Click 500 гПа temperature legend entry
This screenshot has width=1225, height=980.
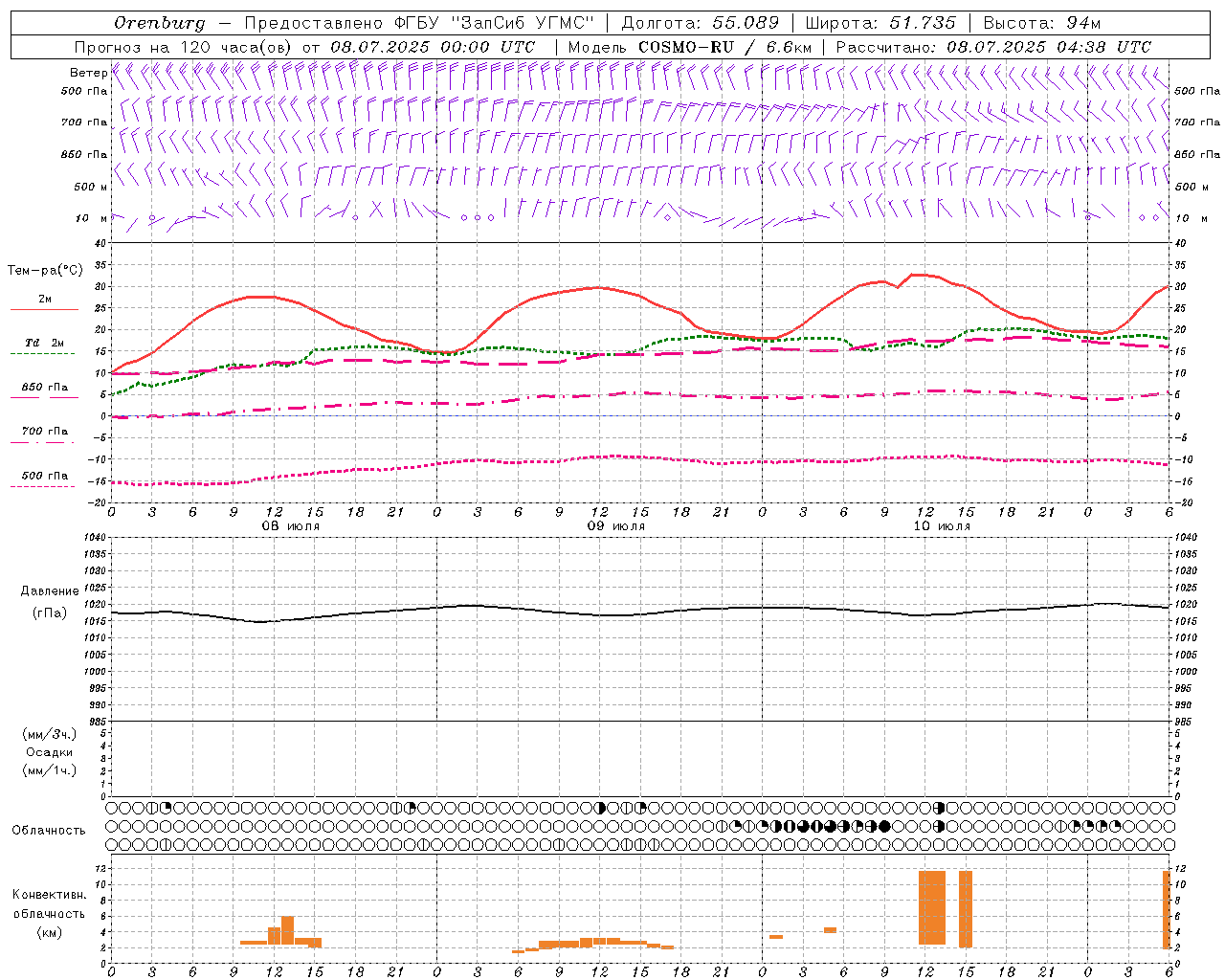point(45,476)
